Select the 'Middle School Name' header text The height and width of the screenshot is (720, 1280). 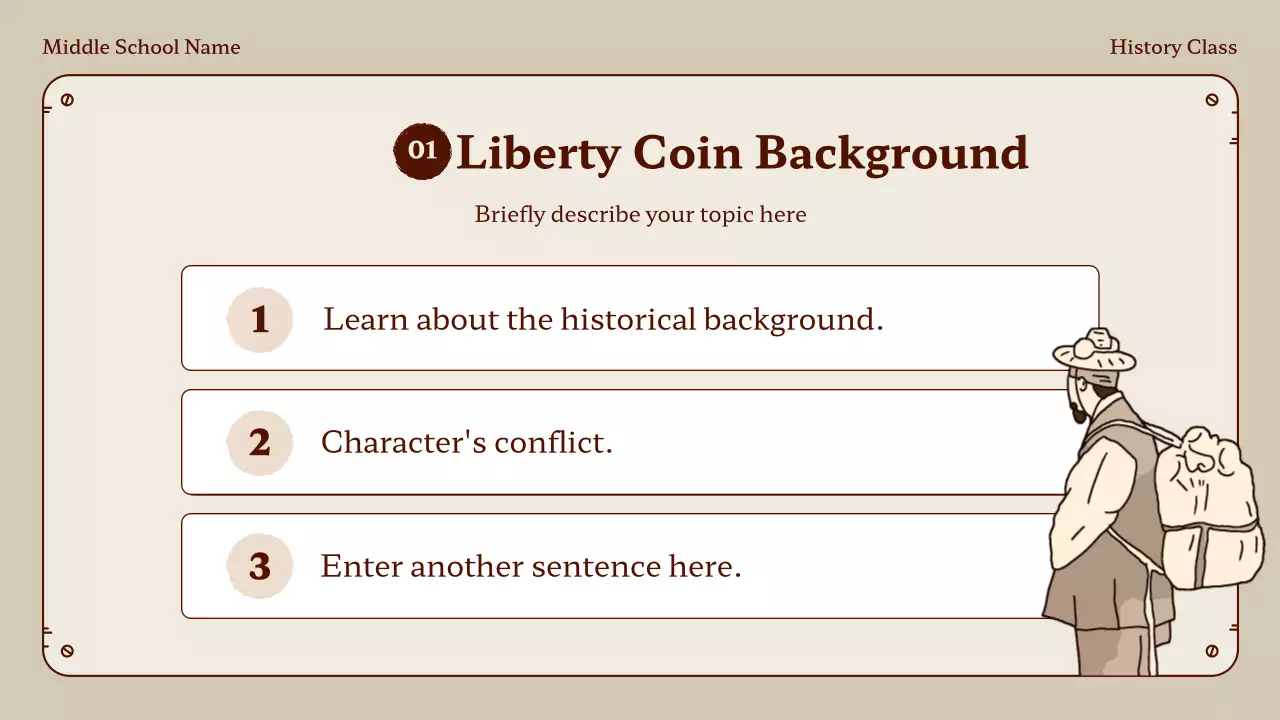[141, 47]
